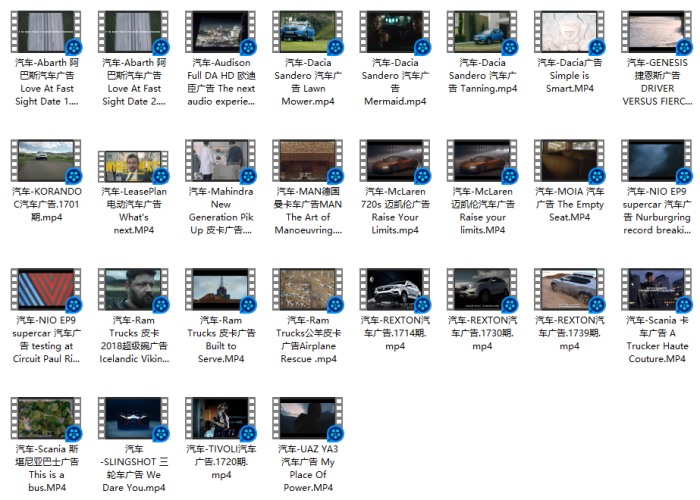Click the file name '汽车-SLINGSHOT 三轮车广告 We Dare You.mp4'
Viewport: 700px width, 500px height.
[133, 468]
